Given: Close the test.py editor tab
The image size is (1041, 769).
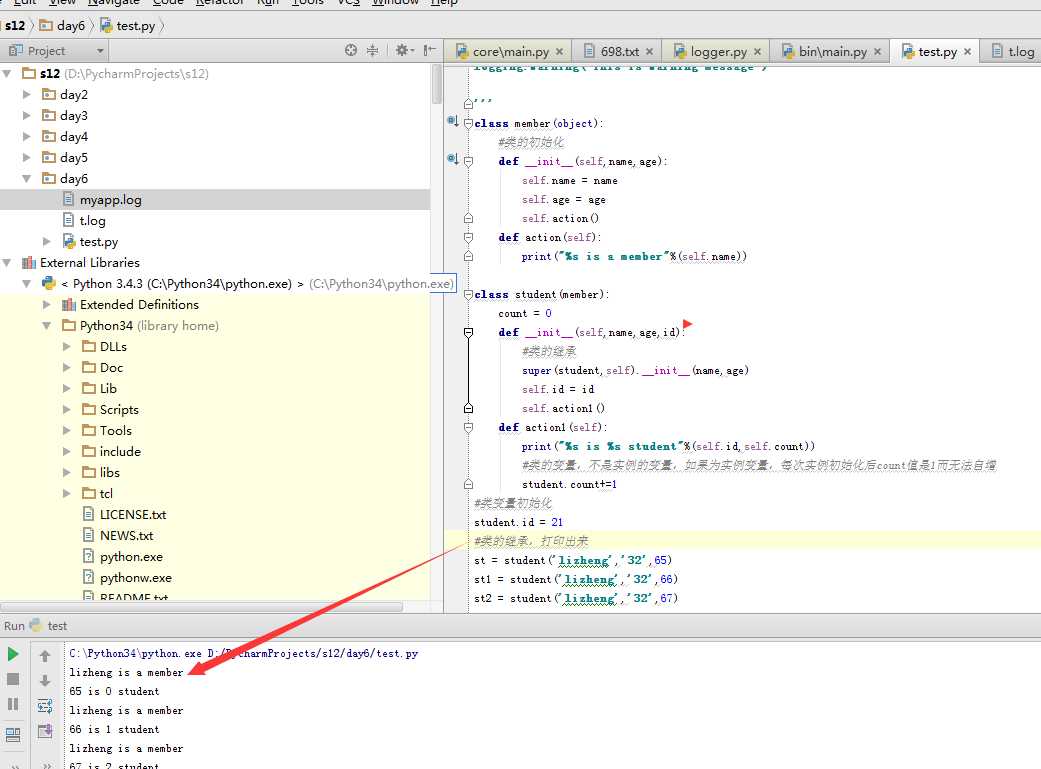Looking at the screenshot, I should (967, 52).
